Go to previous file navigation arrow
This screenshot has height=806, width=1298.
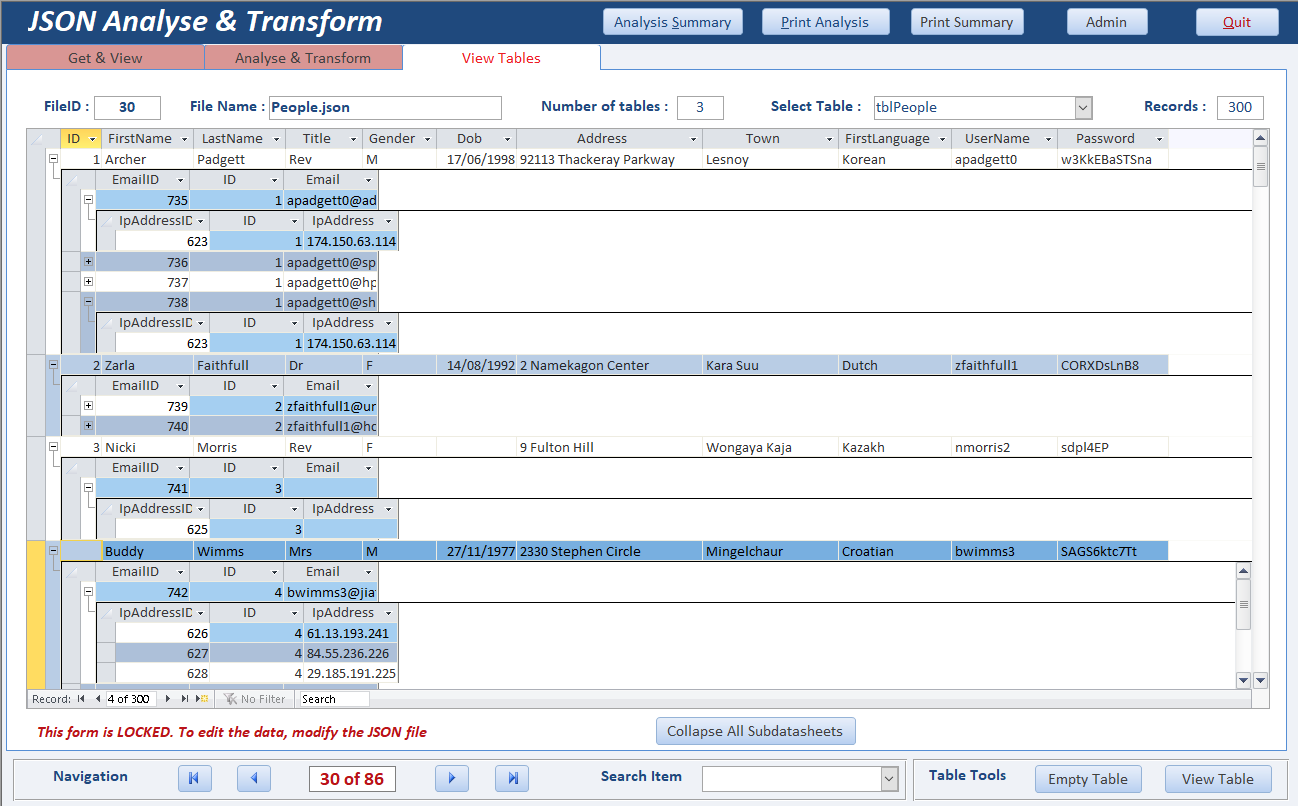pyautogui.click(x=254, y=778)
